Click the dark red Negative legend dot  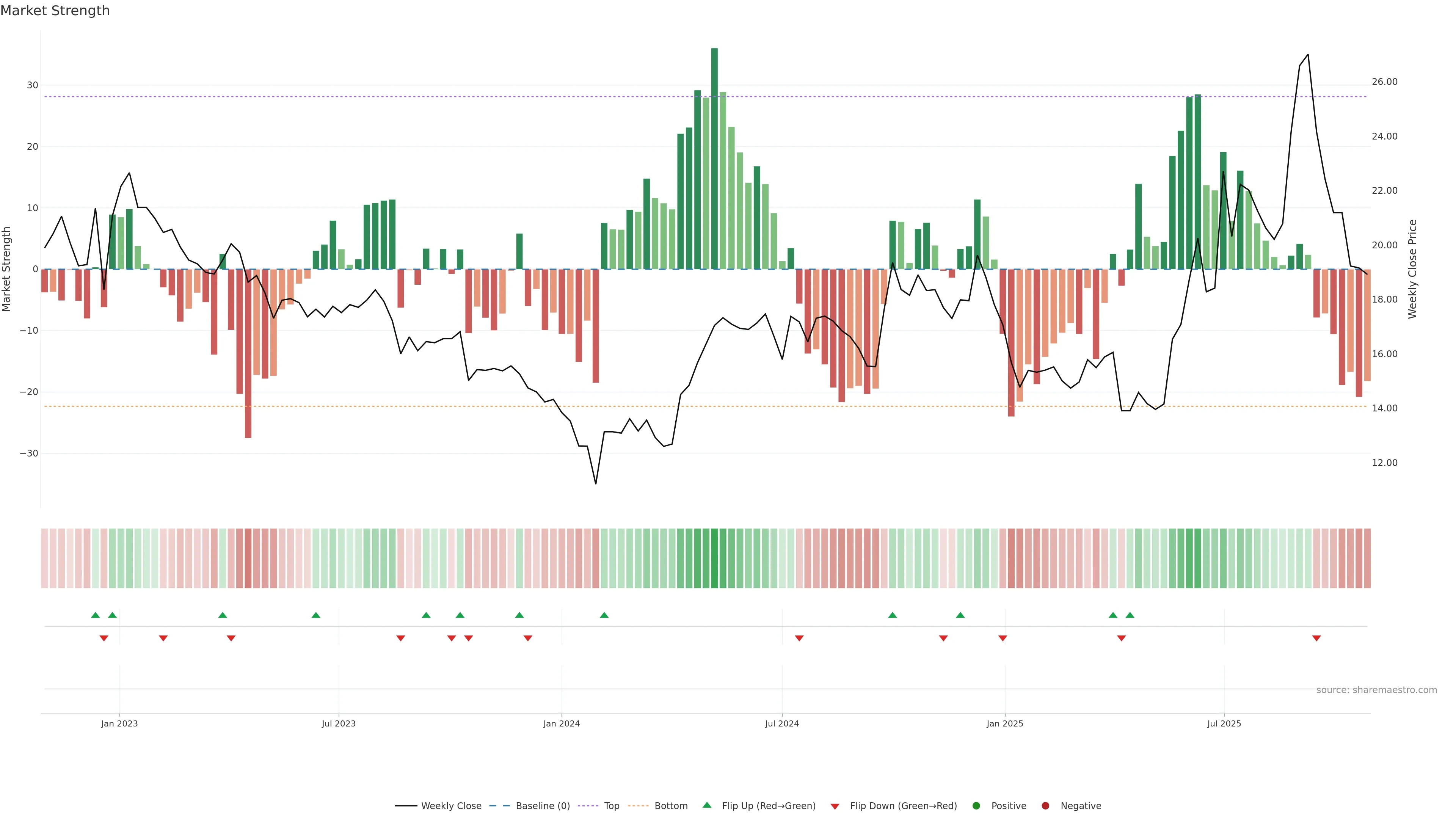point(1045,806)
